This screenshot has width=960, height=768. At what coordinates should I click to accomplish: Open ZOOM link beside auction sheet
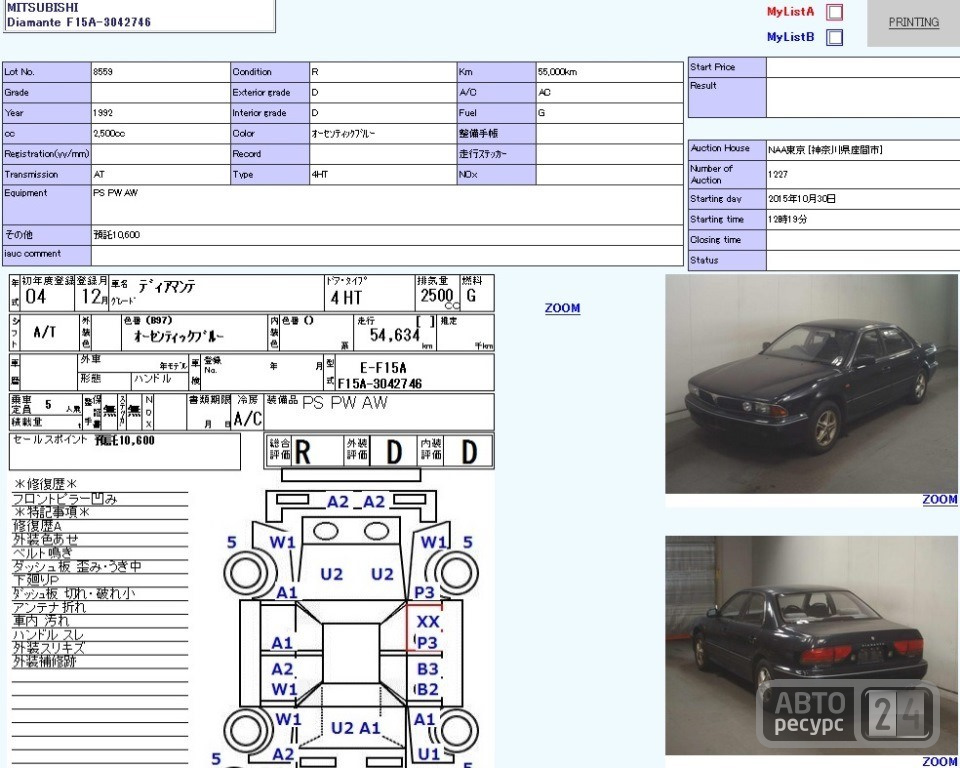(x=562, y=308)
